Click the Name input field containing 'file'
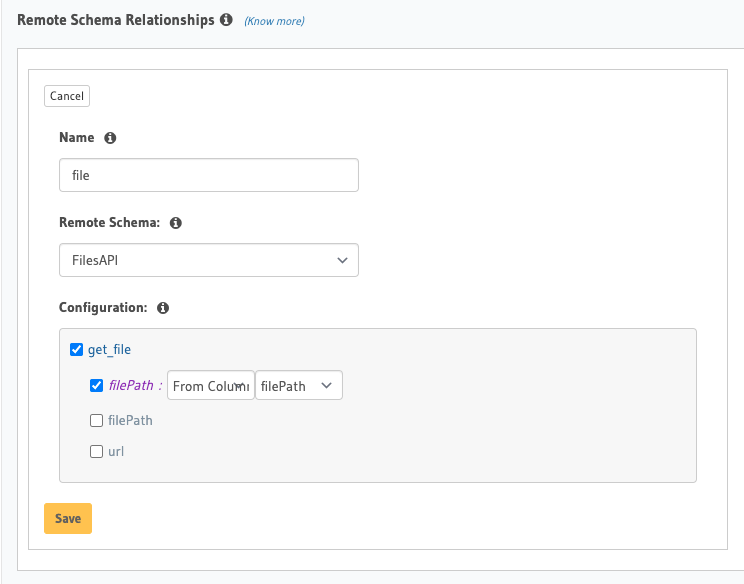The image size is (744, 584). (x=209, y=175)
